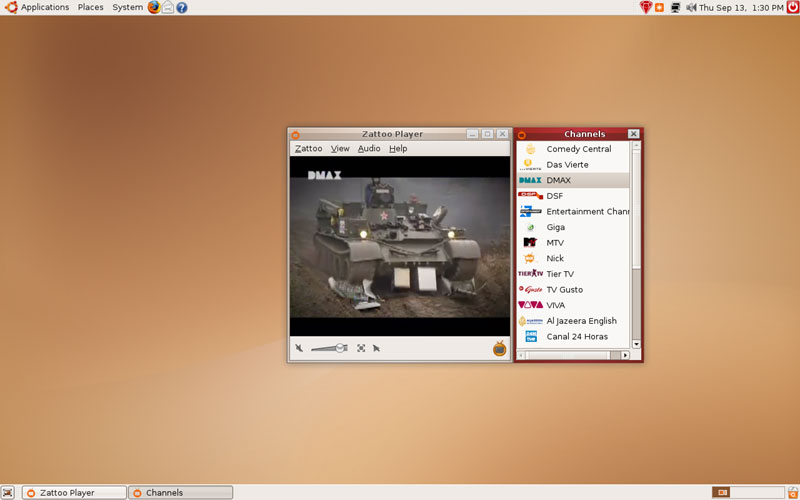Select the Das Vierte channel logo

pos(531,165)
